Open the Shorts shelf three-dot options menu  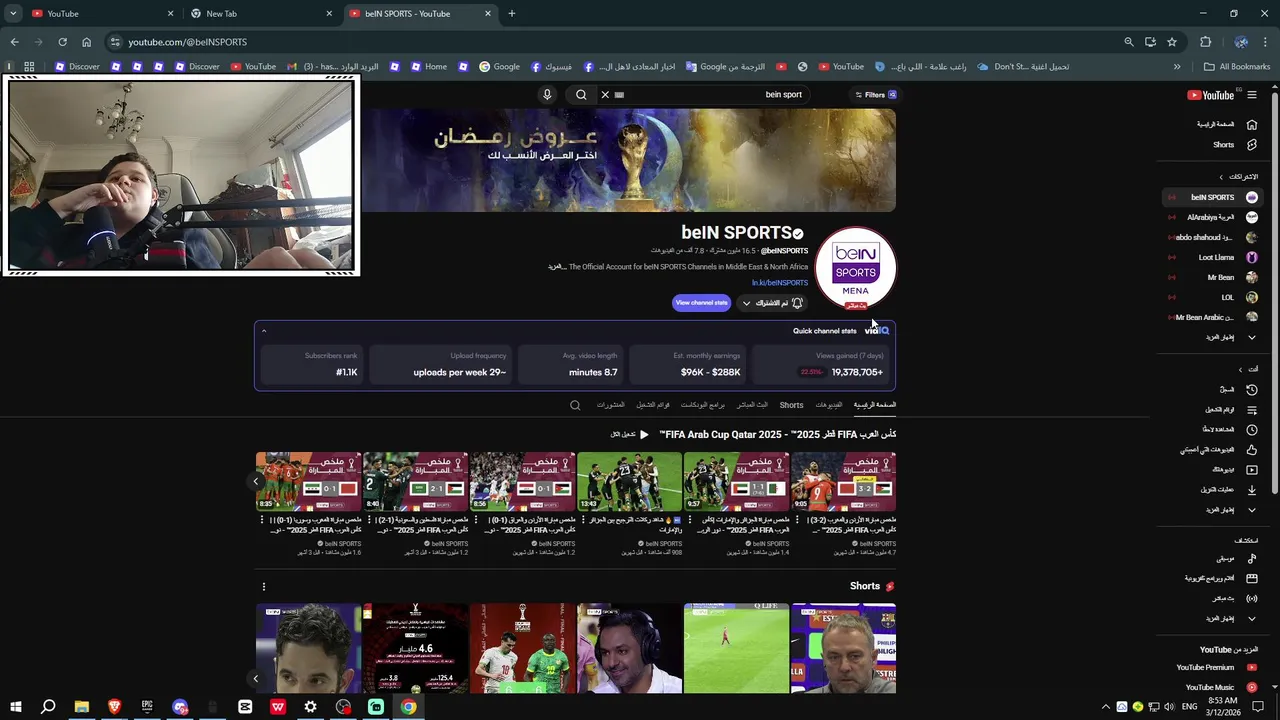[264, 587]
